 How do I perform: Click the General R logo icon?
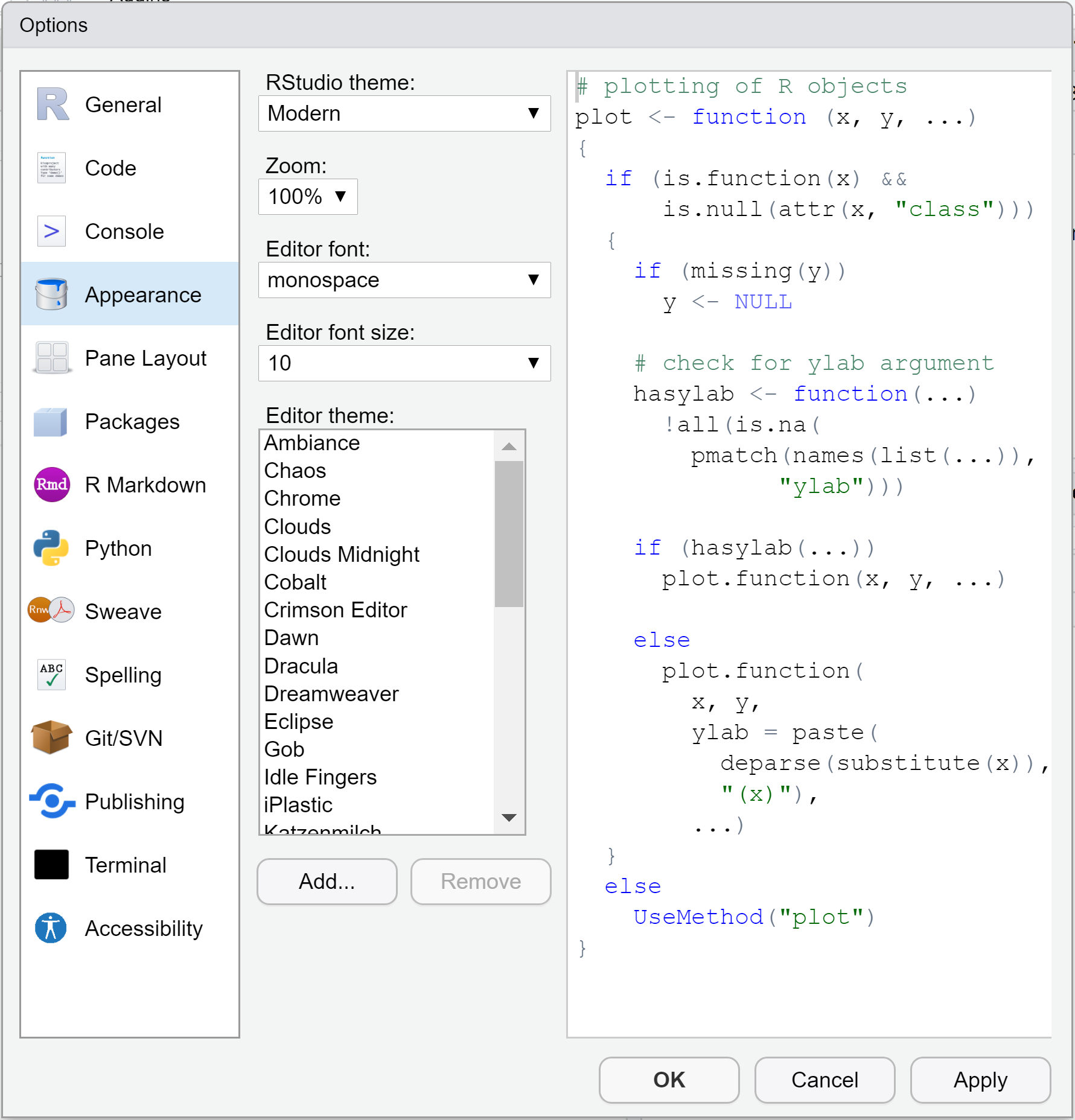pos(53,104)
